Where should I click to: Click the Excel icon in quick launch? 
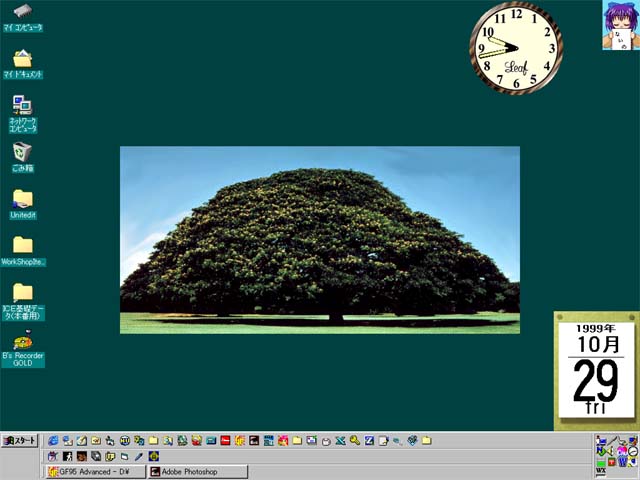340,440
